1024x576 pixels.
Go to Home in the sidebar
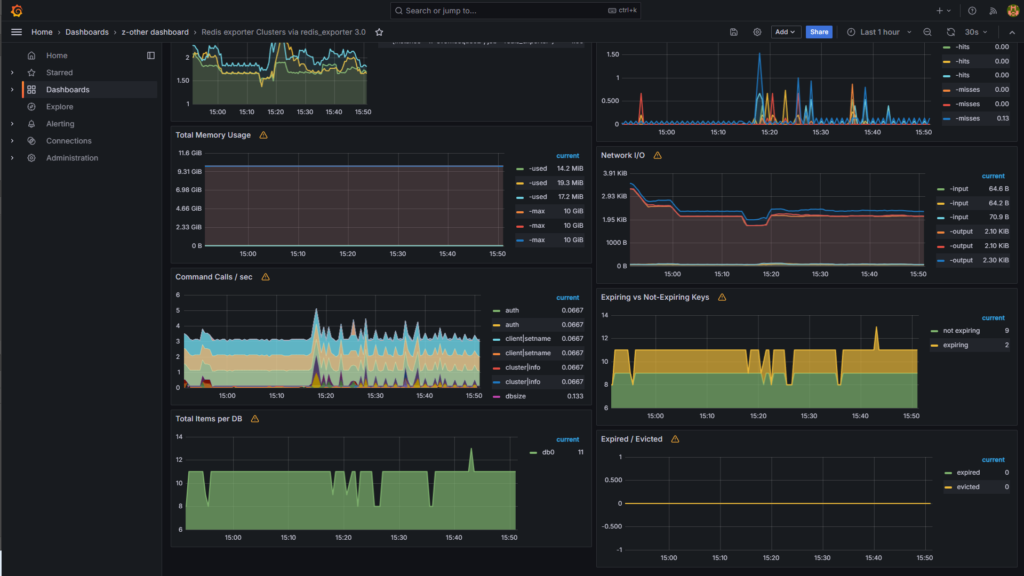(x=56, y=56)
